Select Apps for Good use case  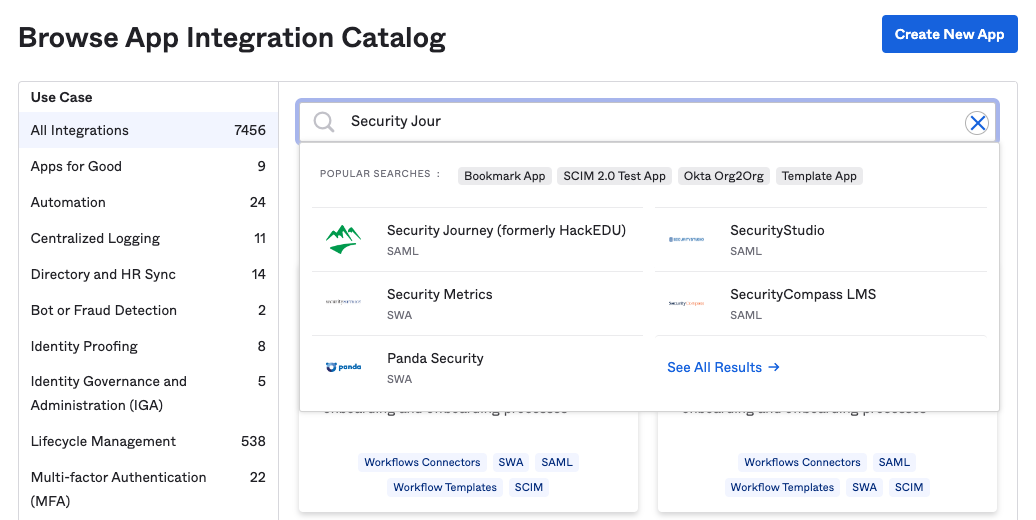click(148, 167)
